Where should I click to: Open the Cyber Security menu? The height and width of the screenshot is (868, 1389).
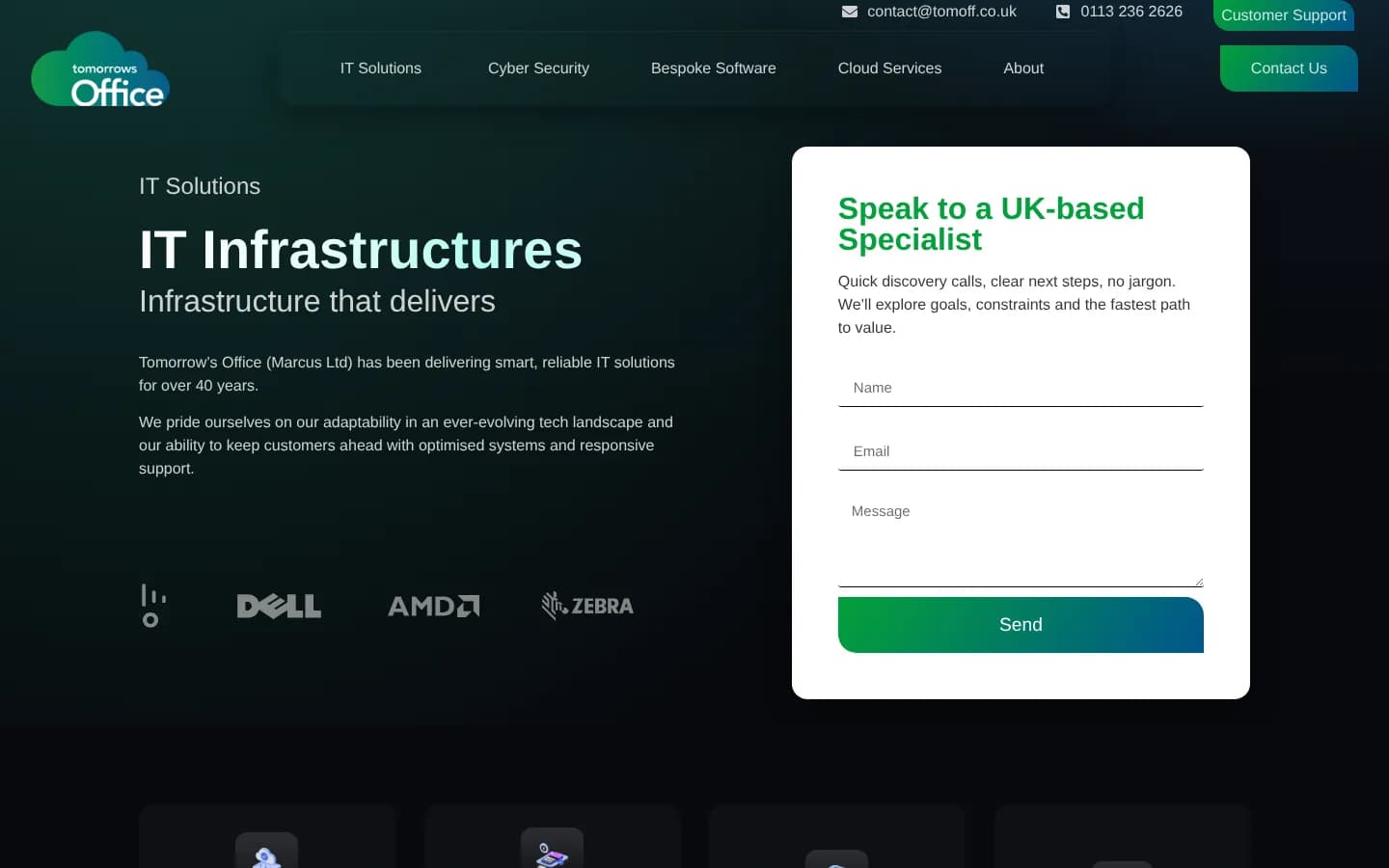[538, 68]
